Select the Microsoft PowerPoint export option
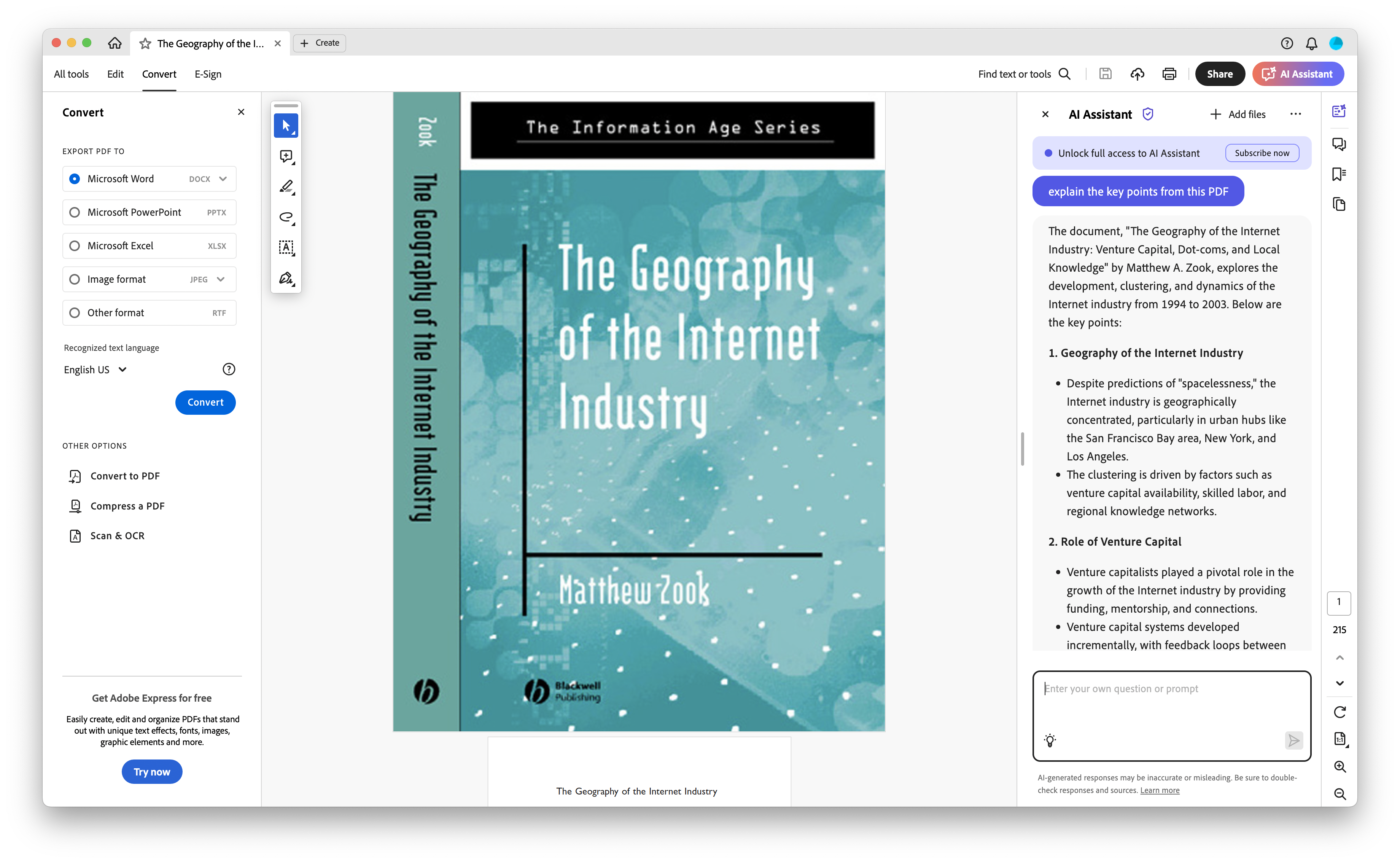Viewport: 1400px width, 863px height. tap(149, 212)
